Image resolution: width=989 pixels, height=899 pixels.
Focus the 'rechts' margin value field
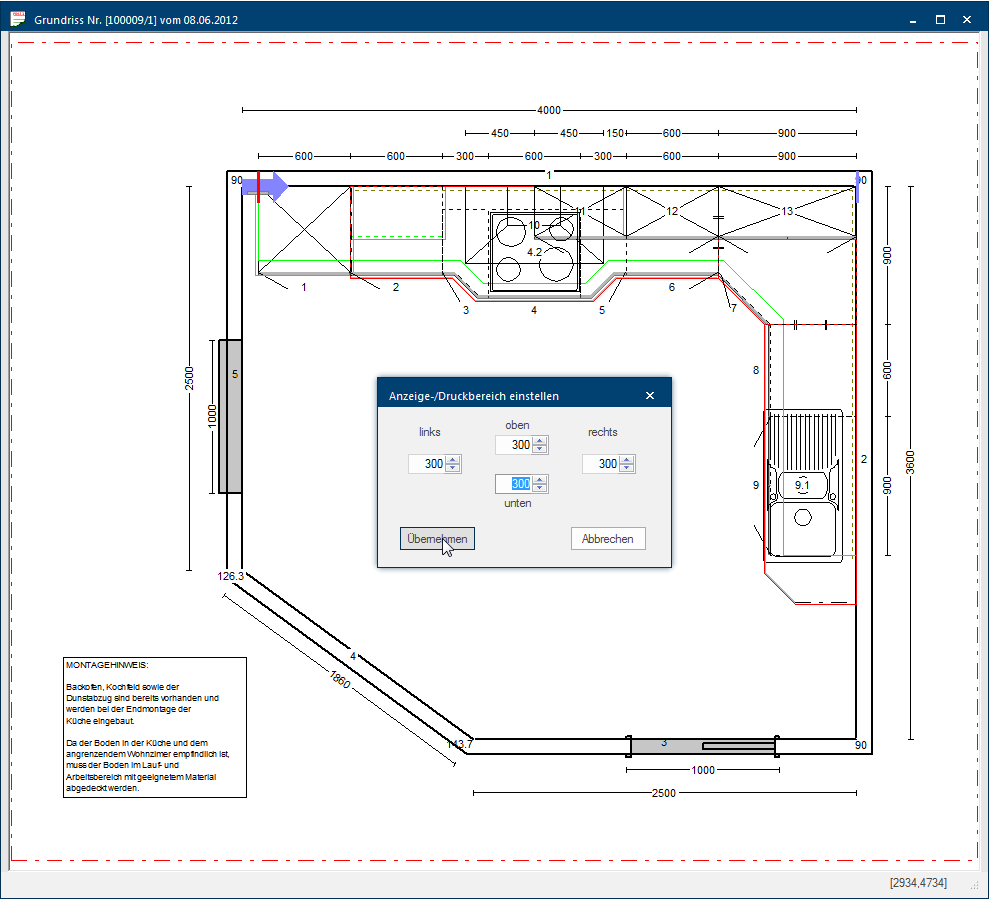(x=601, y=464)
